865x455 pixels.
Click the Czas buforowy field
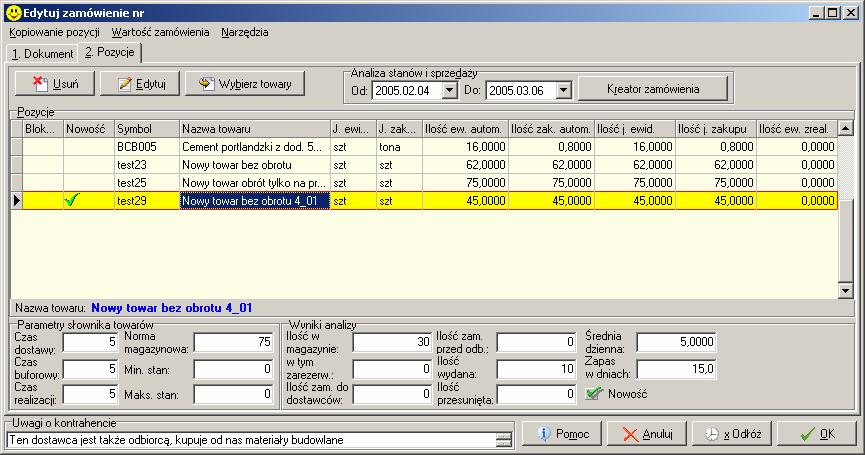pyautogui.click(x=90, y=369)
